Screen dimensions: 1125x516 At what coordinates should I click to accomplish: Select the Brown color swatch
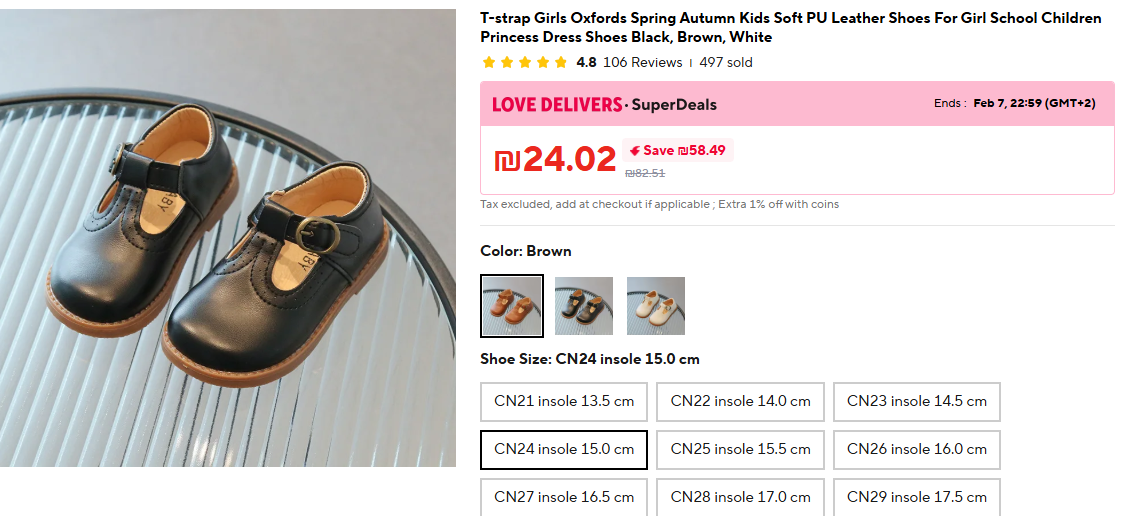click(512, 306)
